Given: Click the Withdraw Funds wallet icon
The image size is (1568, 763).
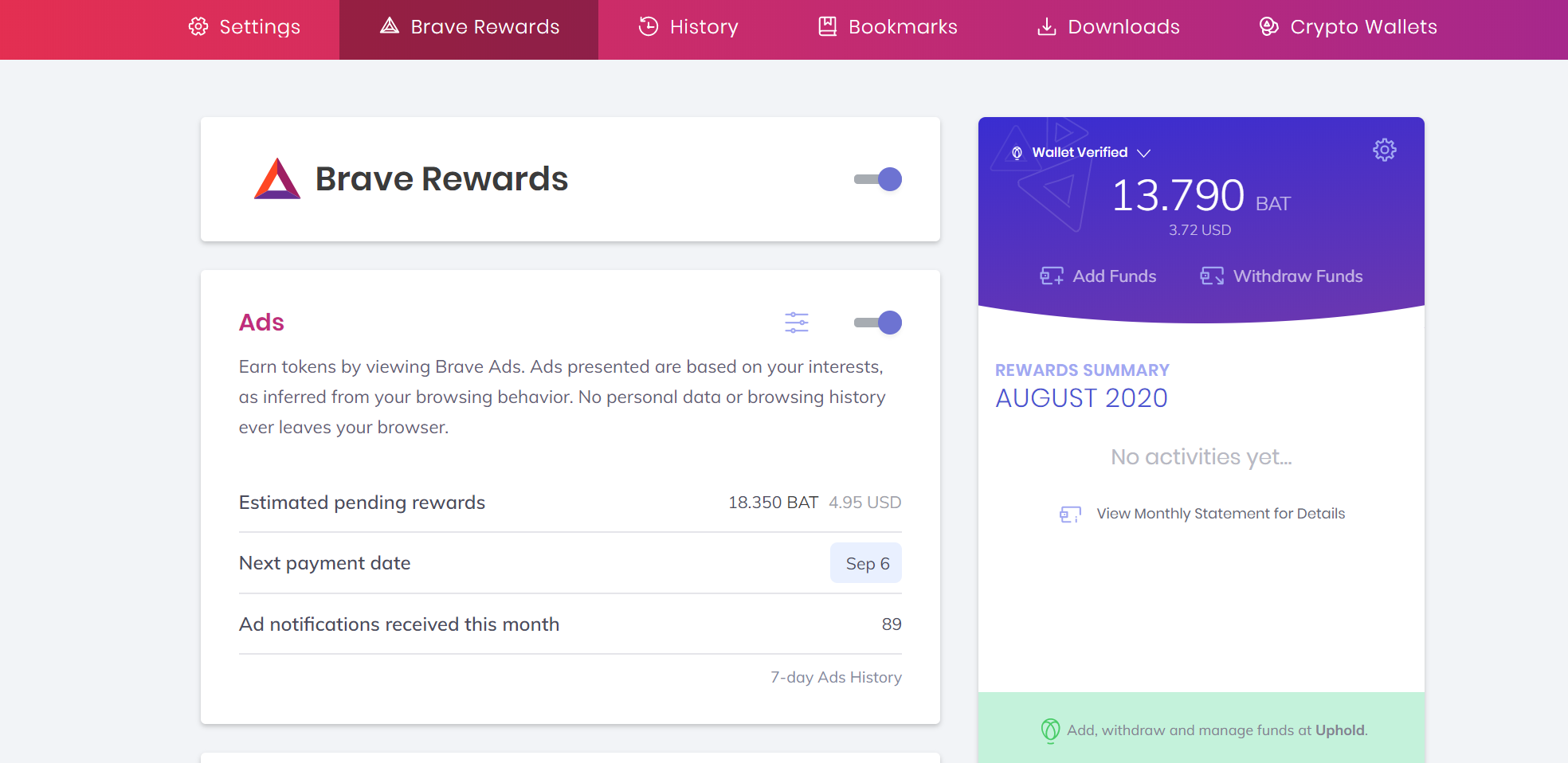Looking at the screenshot, I should click(x=1212, y=276).
